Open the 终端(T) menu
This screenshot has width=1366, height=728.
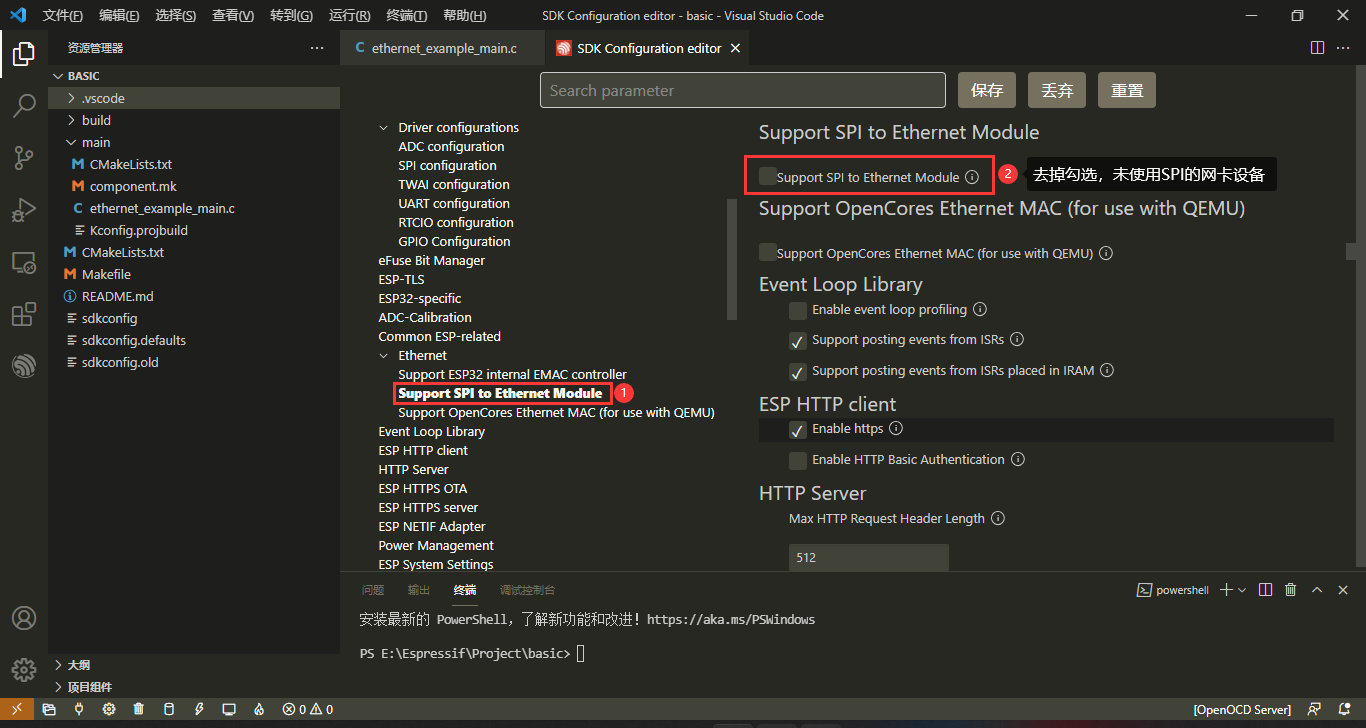click(406, 16)
